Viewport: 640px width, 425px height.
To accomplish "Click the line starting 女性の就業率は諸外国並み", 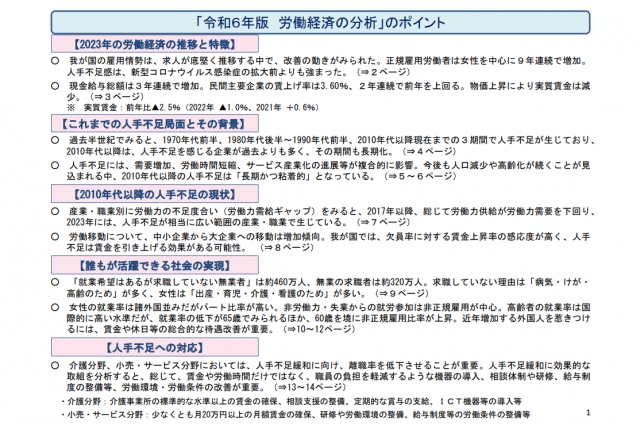I will tap(329, 307).
